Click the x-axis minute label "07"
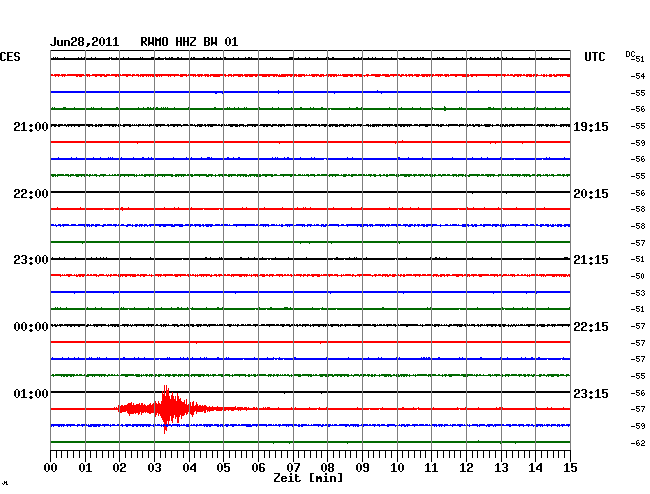This screenshot has width=650, height=494. [x=293, y=468]
